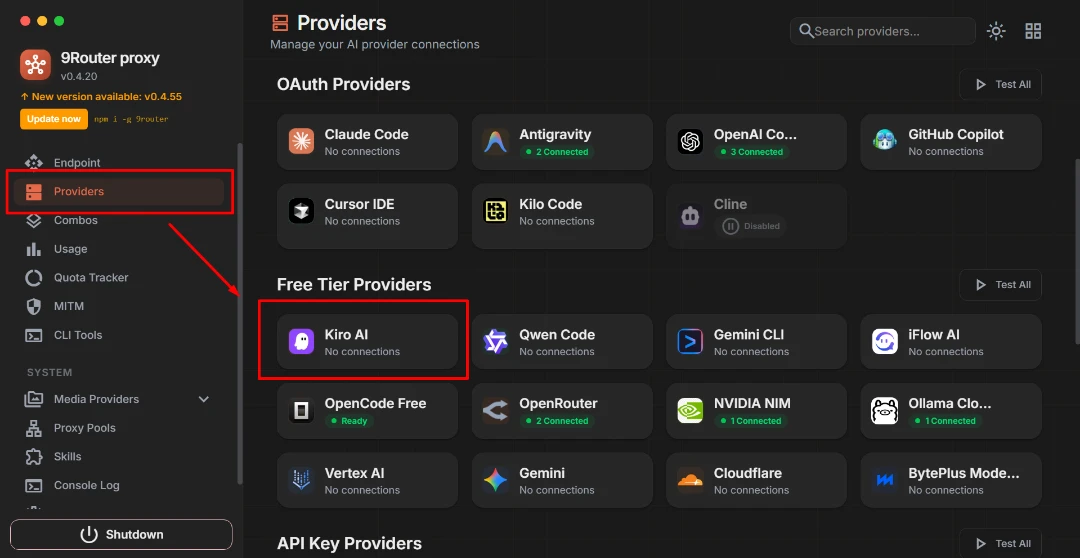Click the 'v0.4.20' version label
Screen dimensions: 1080x558
79,76
